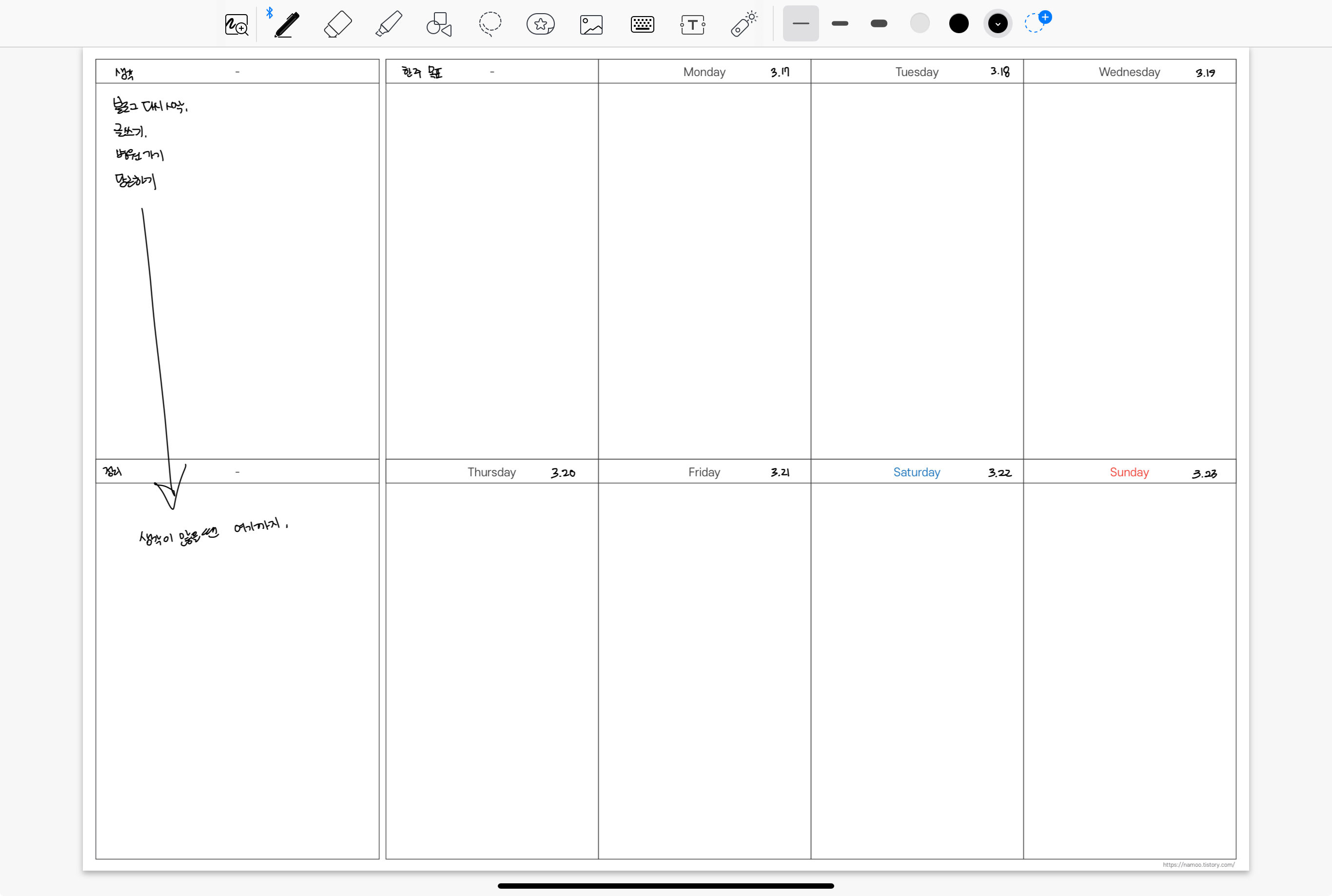Open the Elements sticker tool
Viewport: 1332px width, 896px height.
pyautogui.click(x=541, y=24)
